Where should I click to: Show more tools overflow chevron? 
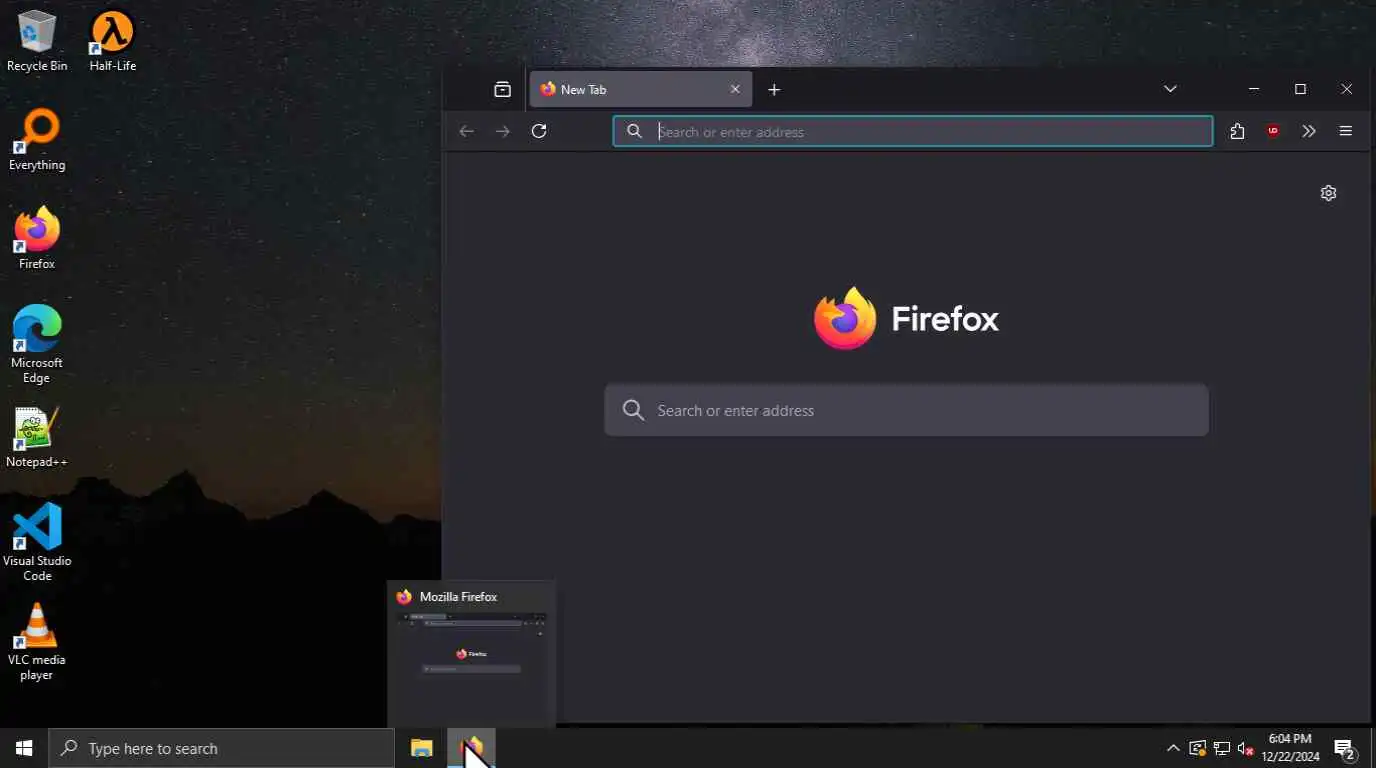coord(1309,131)
